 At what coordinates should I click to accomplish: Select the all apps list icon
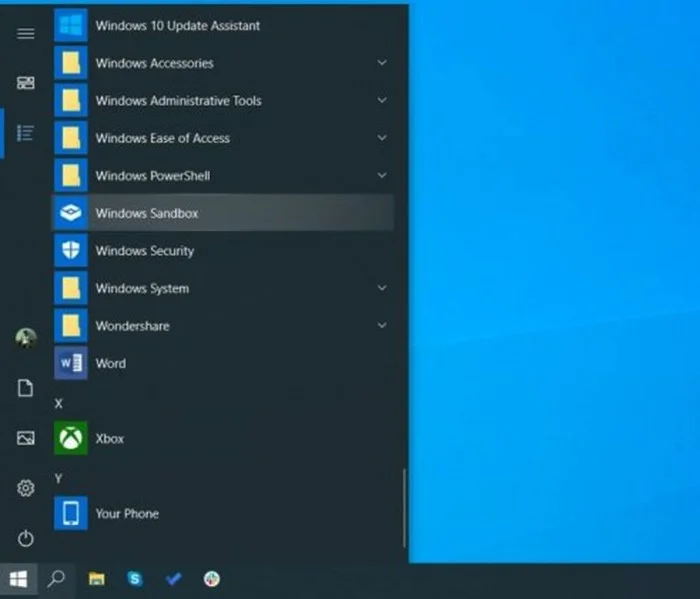point(25,133)
